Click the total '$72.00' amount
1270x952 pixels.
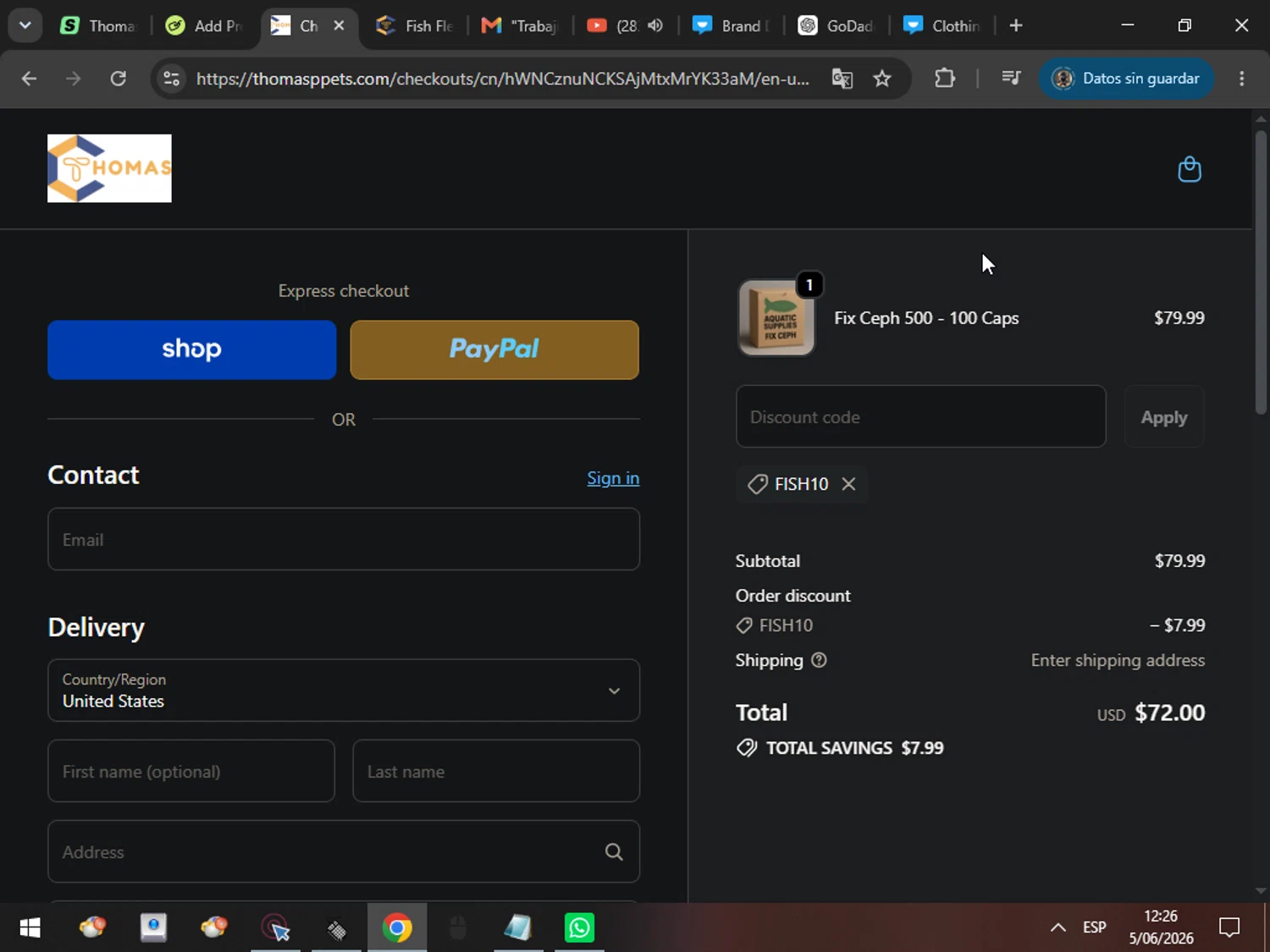coord(1169,713)
